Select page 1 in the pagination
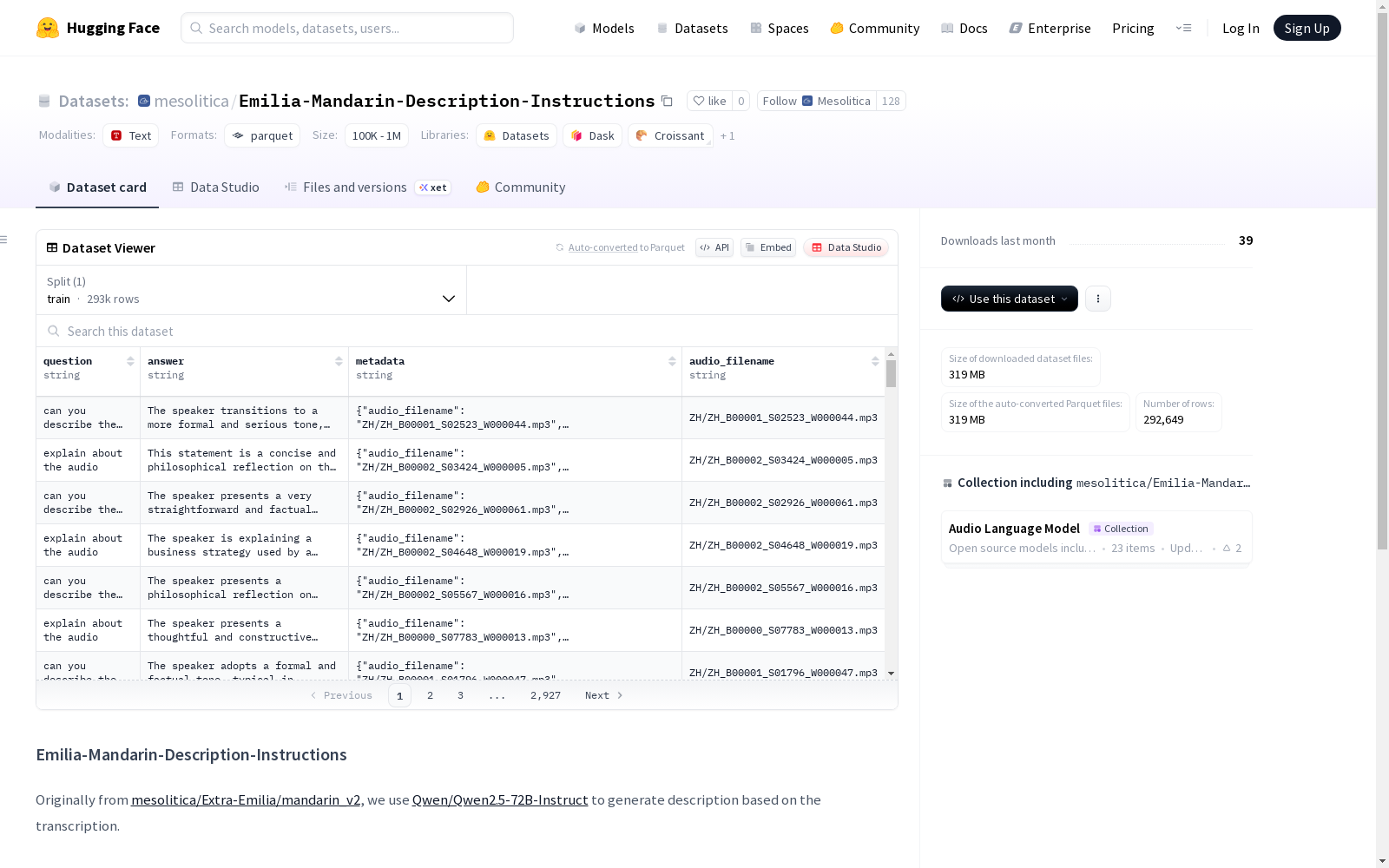The image size is (1389, 868). click(399, 695)
